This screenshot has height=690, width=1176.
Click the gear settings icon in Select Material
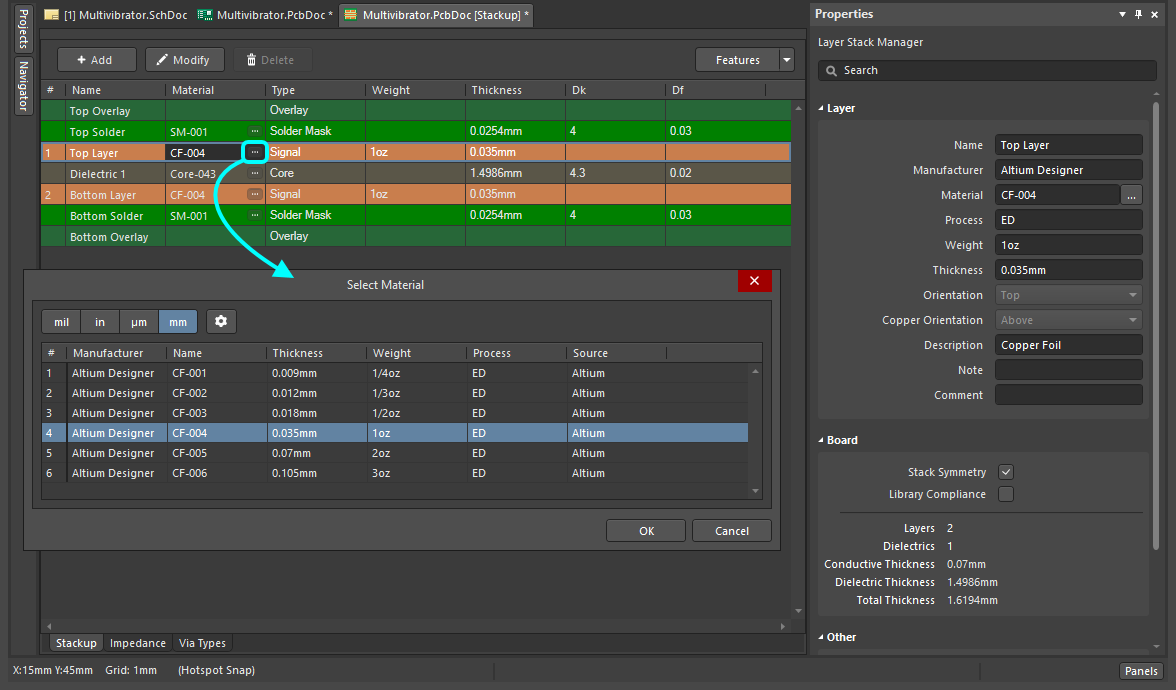(221, 322)
